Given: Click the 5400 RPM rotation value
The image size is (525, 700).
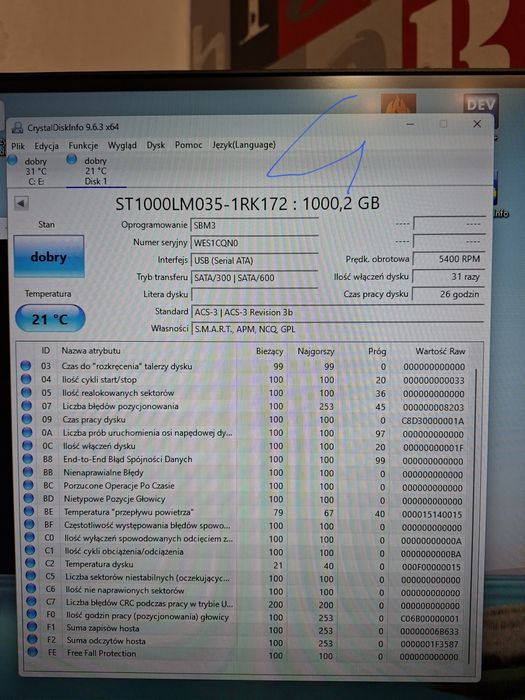Looking at the screenshot, I should 448,259.
